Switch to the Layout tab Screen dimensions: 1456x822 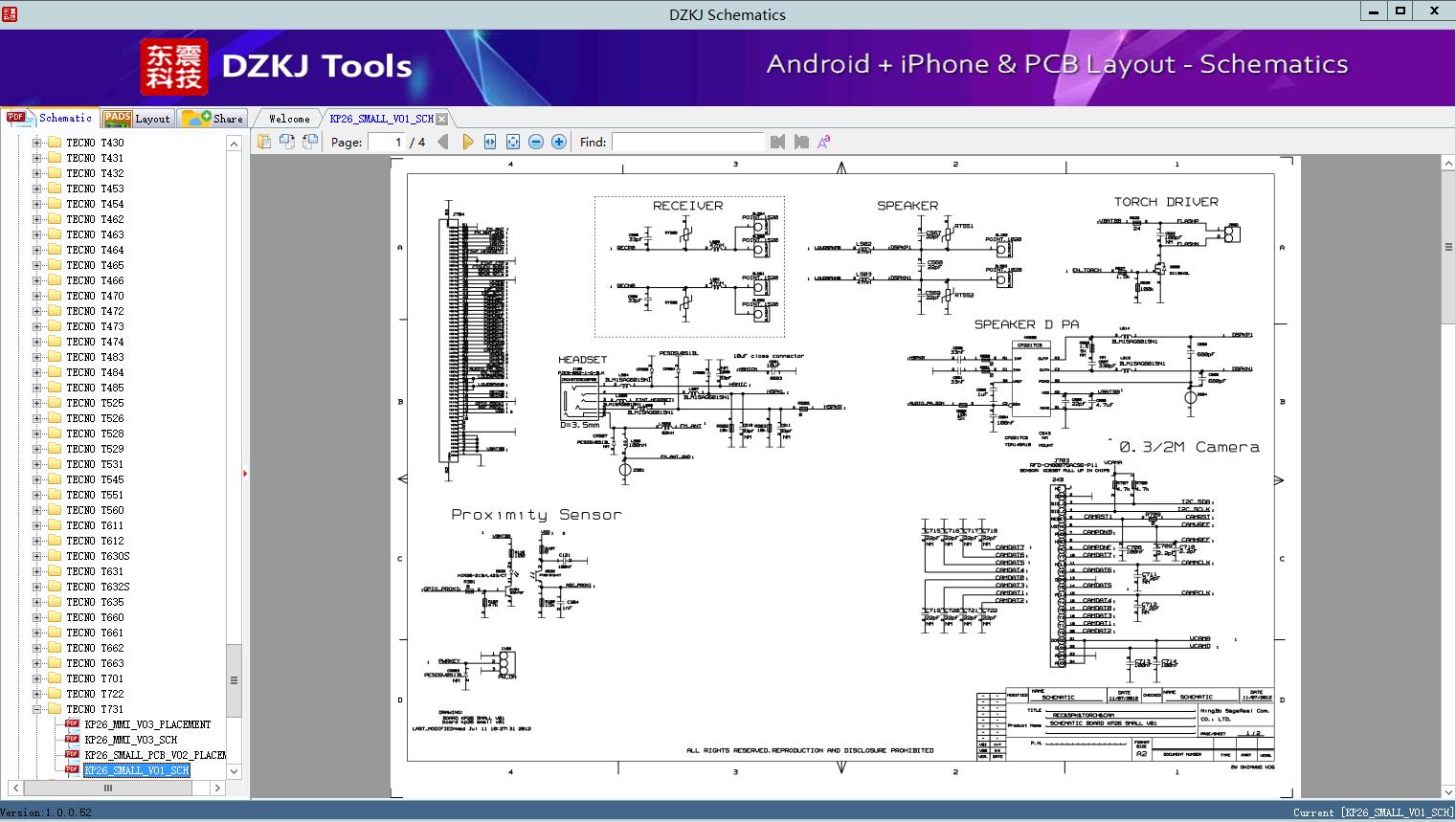138,119
